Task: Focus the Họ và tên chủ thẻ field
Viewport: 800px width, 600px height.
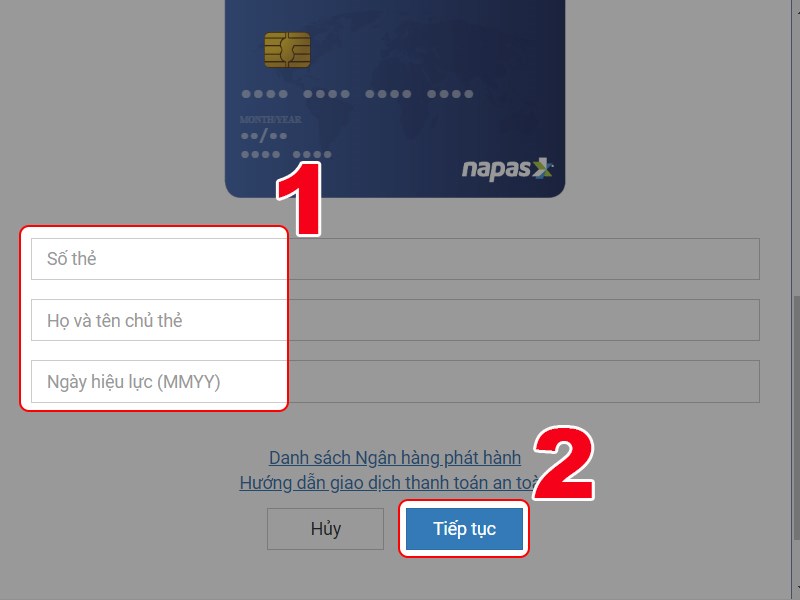Action: click(x=395, y=320)
